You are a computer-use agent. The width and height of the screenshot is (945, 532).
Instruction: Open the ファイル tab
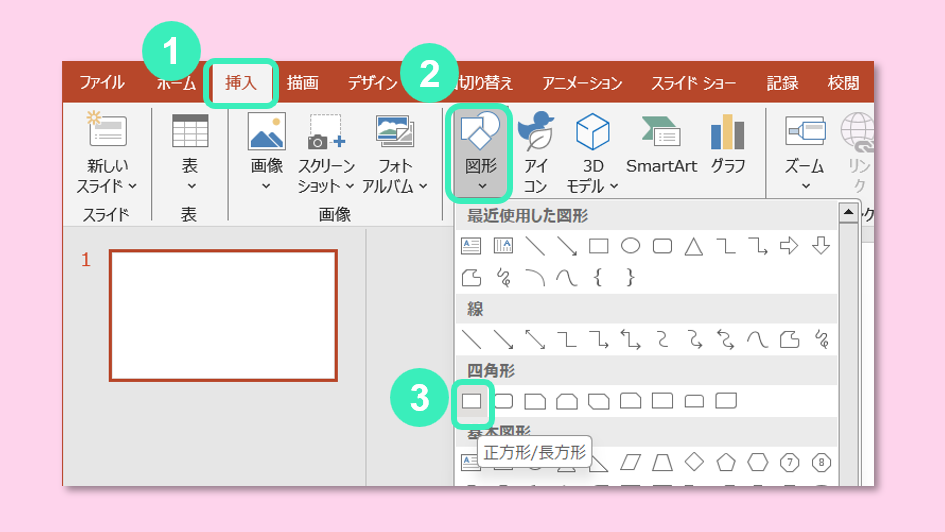pos(102,83)
